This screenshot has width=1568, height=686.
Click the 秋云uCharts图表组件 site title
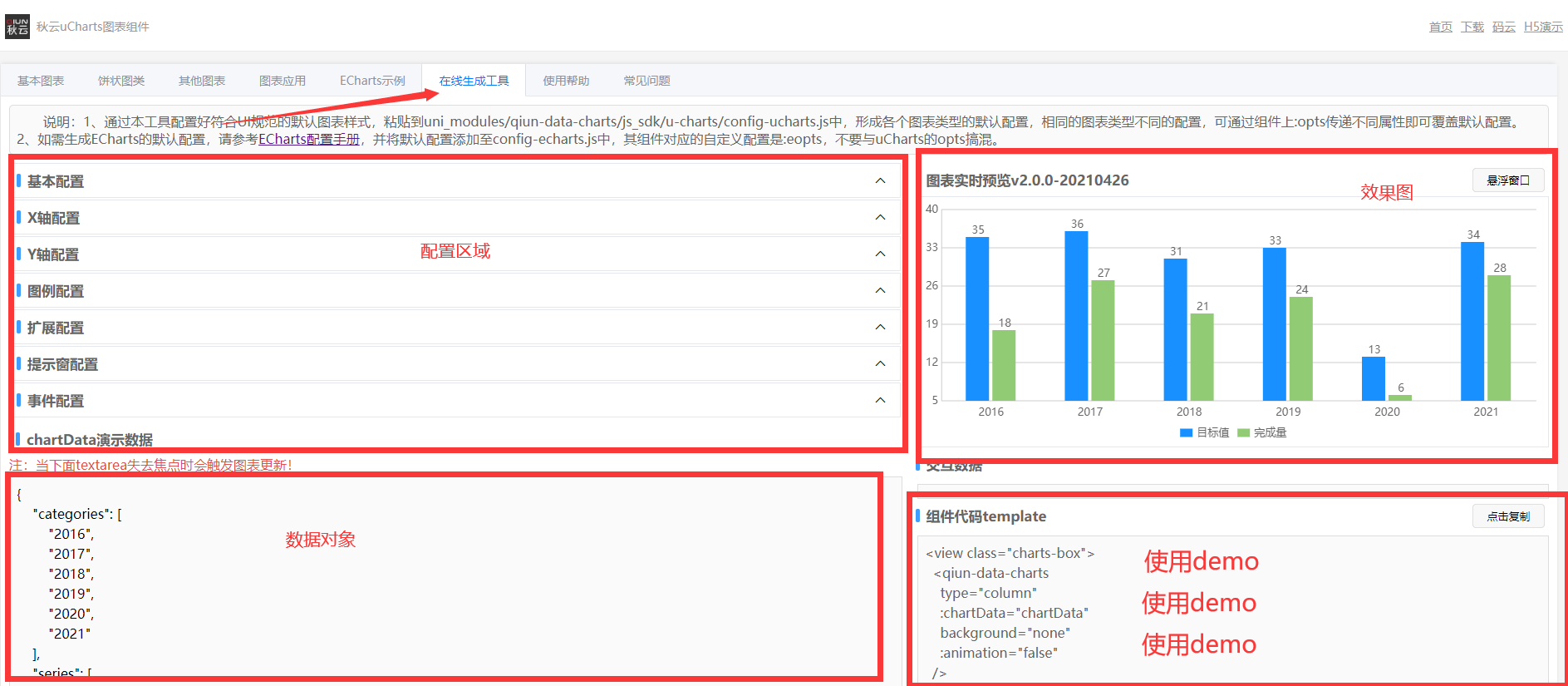click(93, 27)
